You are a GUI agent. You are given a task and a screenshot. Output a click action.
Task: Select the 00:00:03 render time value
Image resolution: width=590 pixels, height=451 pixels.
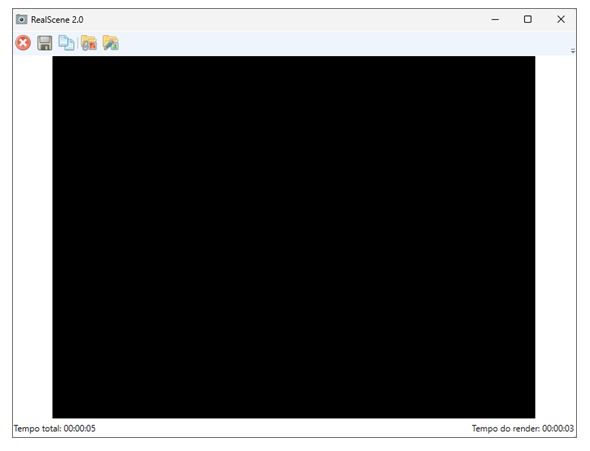click(x=558, y=428)
